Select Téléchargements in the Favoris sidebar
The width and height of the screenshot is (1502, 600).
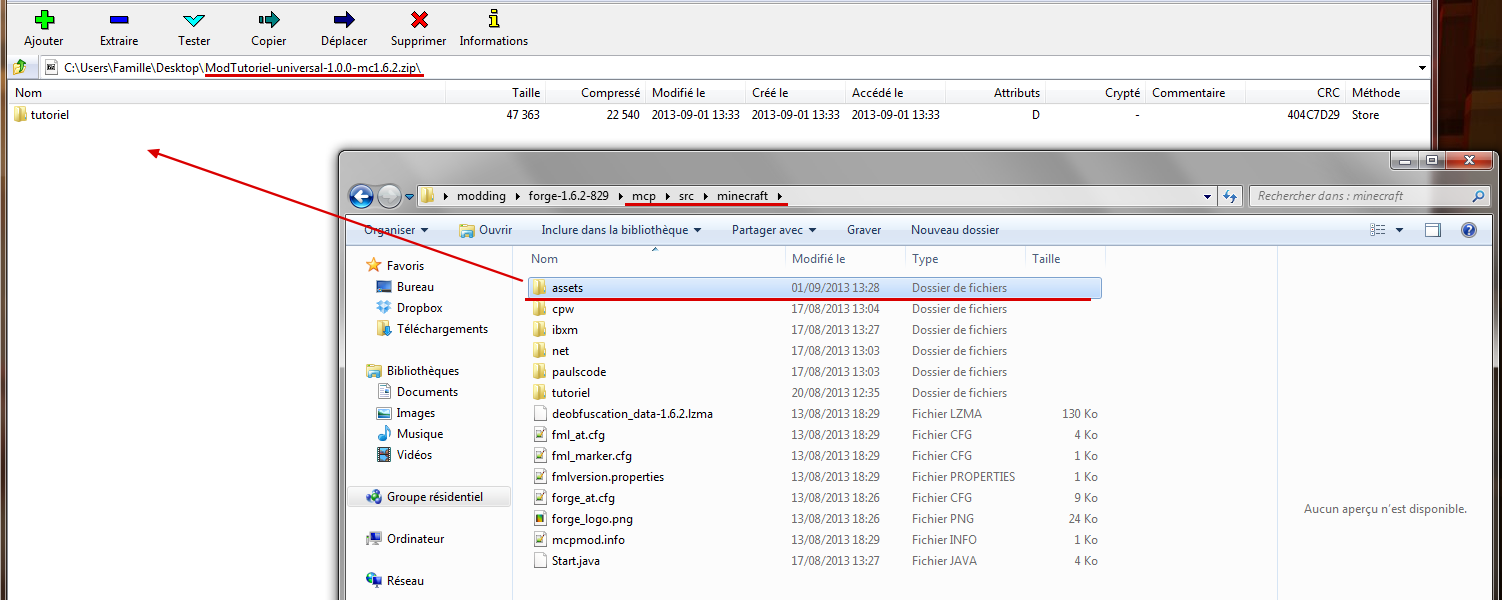(442, 329)
